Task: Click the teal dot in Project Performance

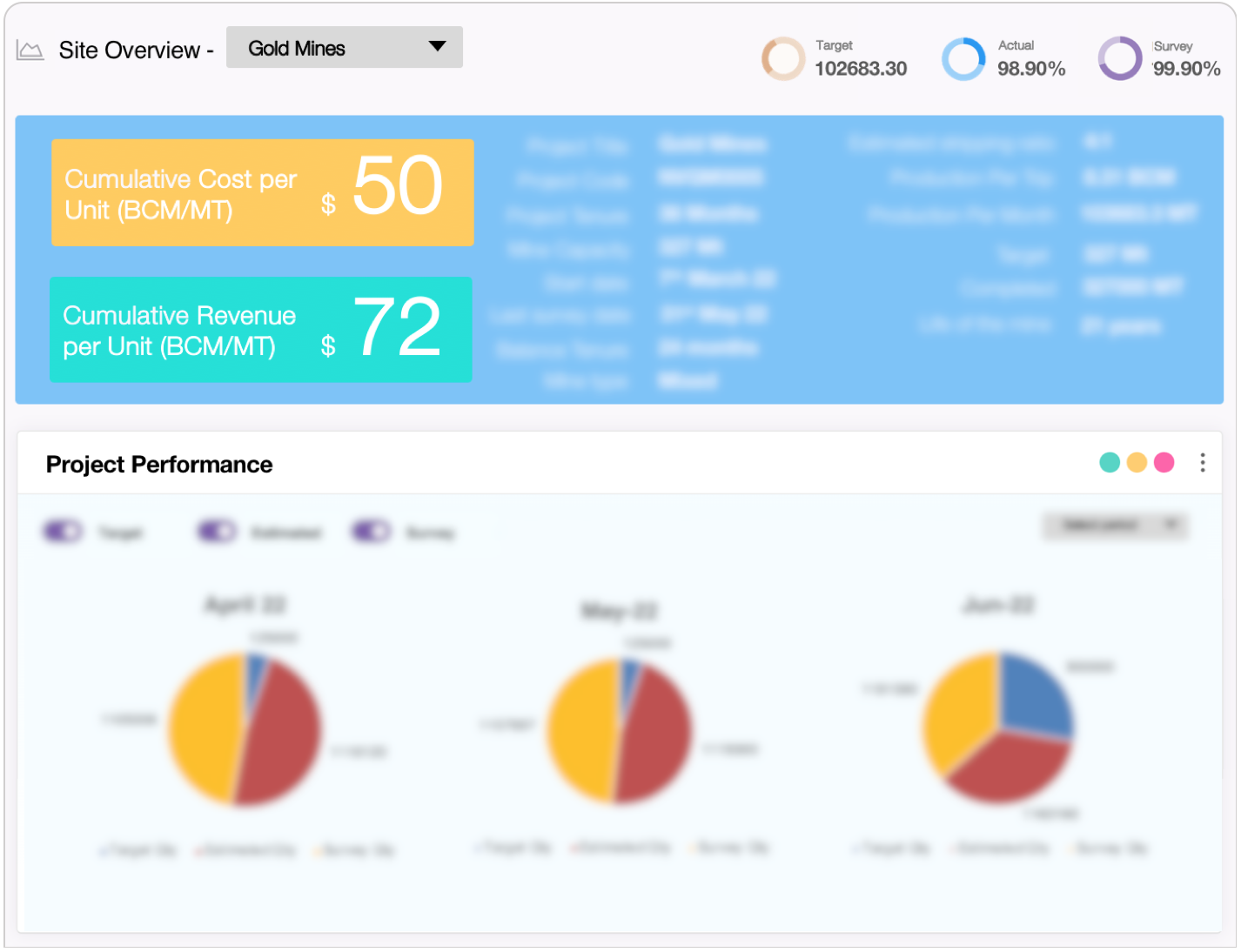Action: (x=1109, y=462)
